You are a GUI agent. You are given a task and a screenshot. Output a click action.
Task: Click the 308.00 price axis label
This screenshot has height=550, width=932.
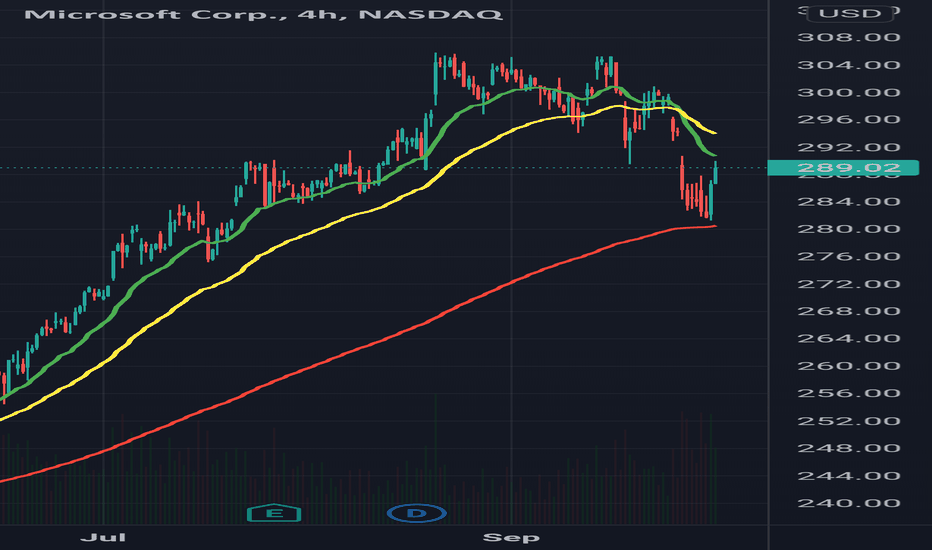[849, 37]
